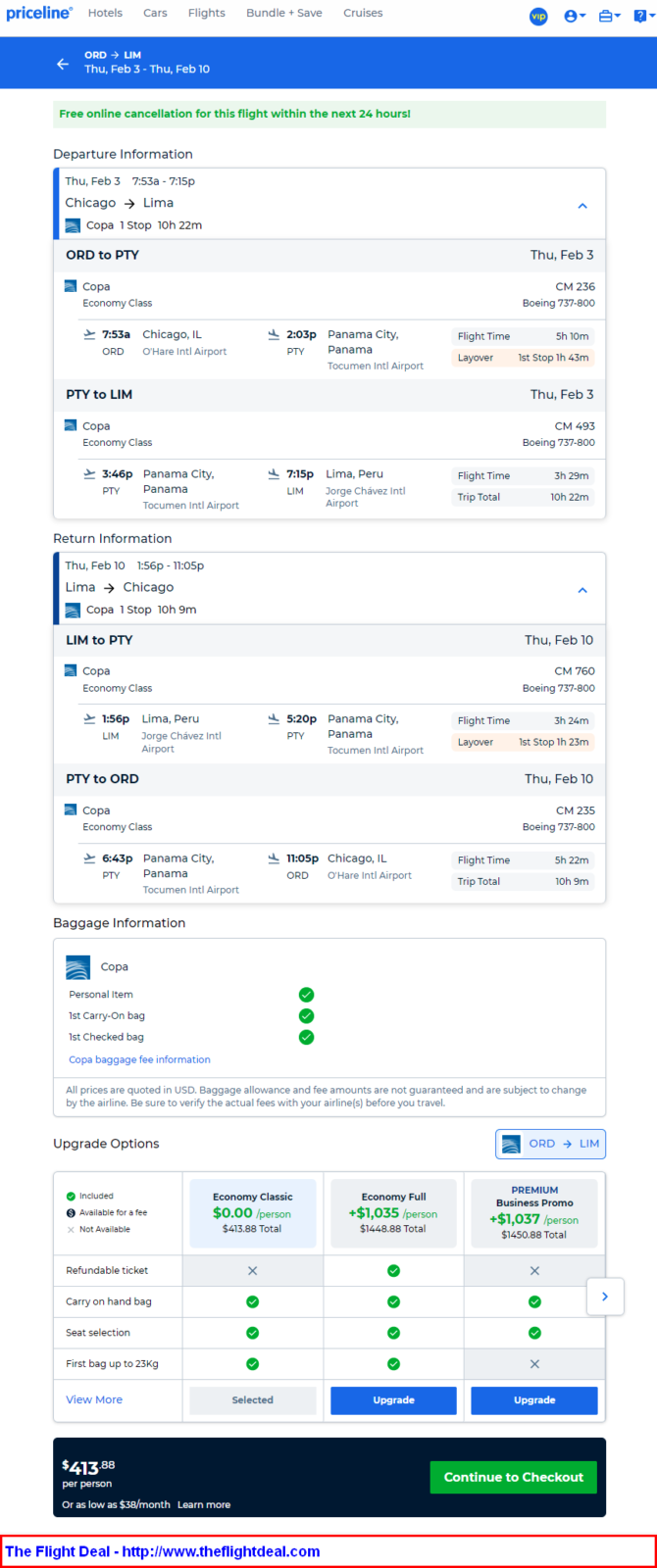657x1568 pixels.
Task: Open the Cars menu item
Action: pyautogui.click(x=155, y=14)
